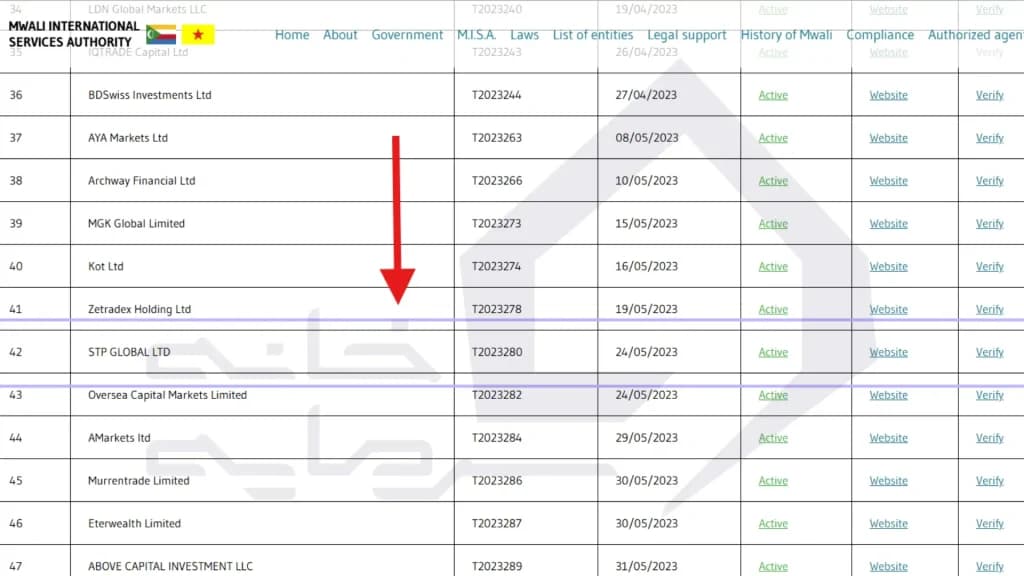Viewport: 1024px width, 576px height.
Task: Open Website link for Eterwealth Limited
Action: pos(888,524)
